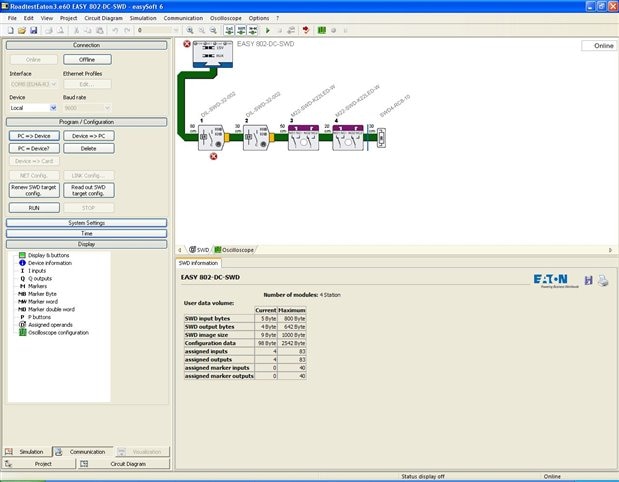Click the PC => Device button
This screenshot has height=482, width=619.
[34, 135]
